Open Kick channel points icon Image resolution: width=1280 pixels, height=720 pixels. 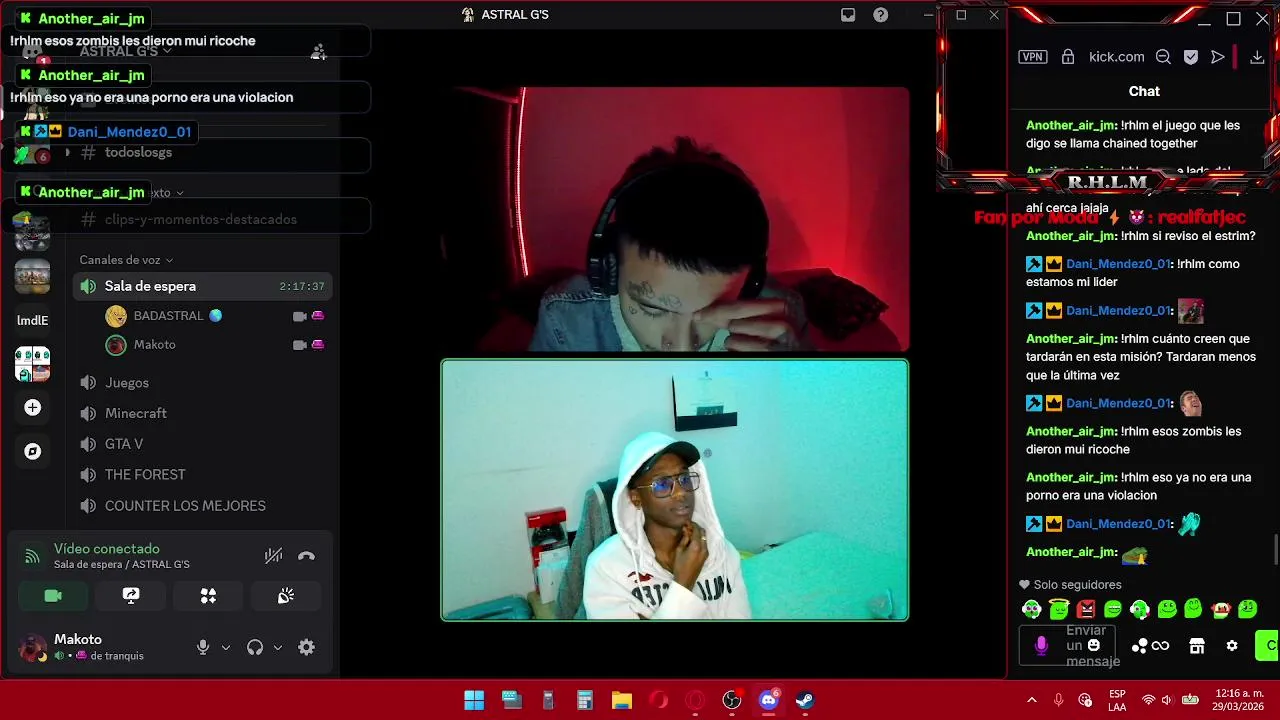(1150, 646)
